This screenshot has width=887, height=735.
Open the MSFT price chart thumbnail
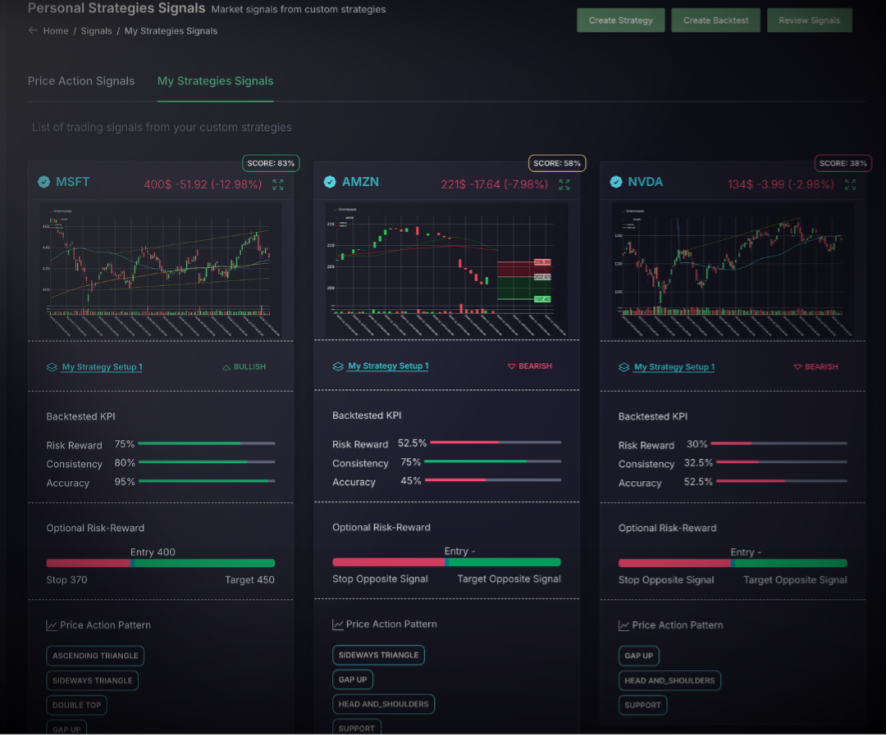[x=160, y=270]
